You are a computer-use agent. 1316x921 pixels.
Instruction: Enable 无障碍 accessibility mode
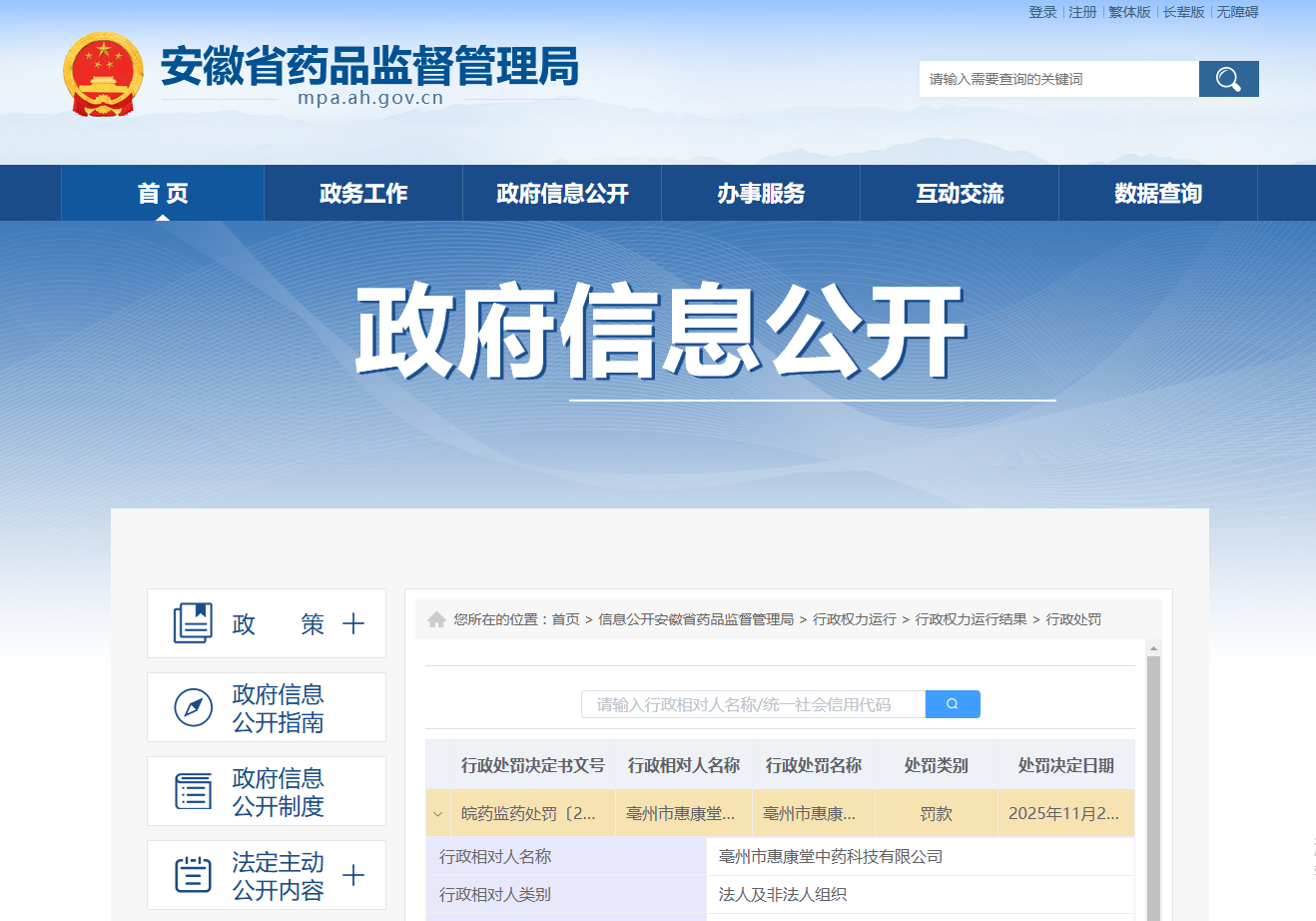[x=1237, y=12]
